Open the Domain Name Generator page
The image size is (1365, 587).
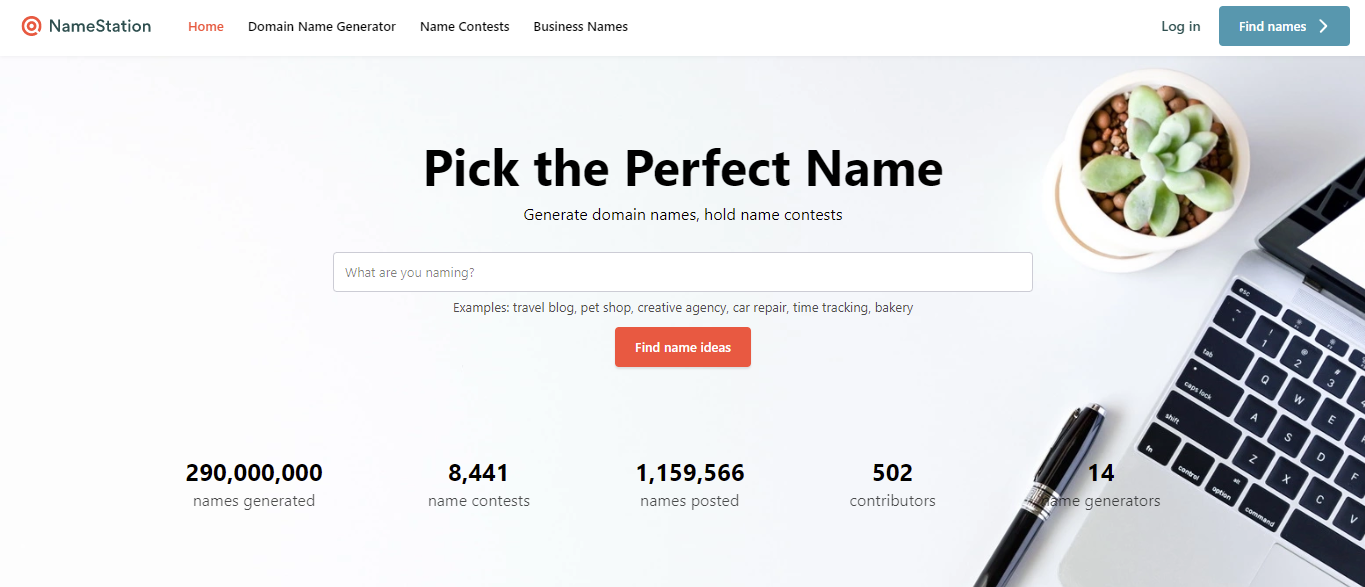[321, 27]
